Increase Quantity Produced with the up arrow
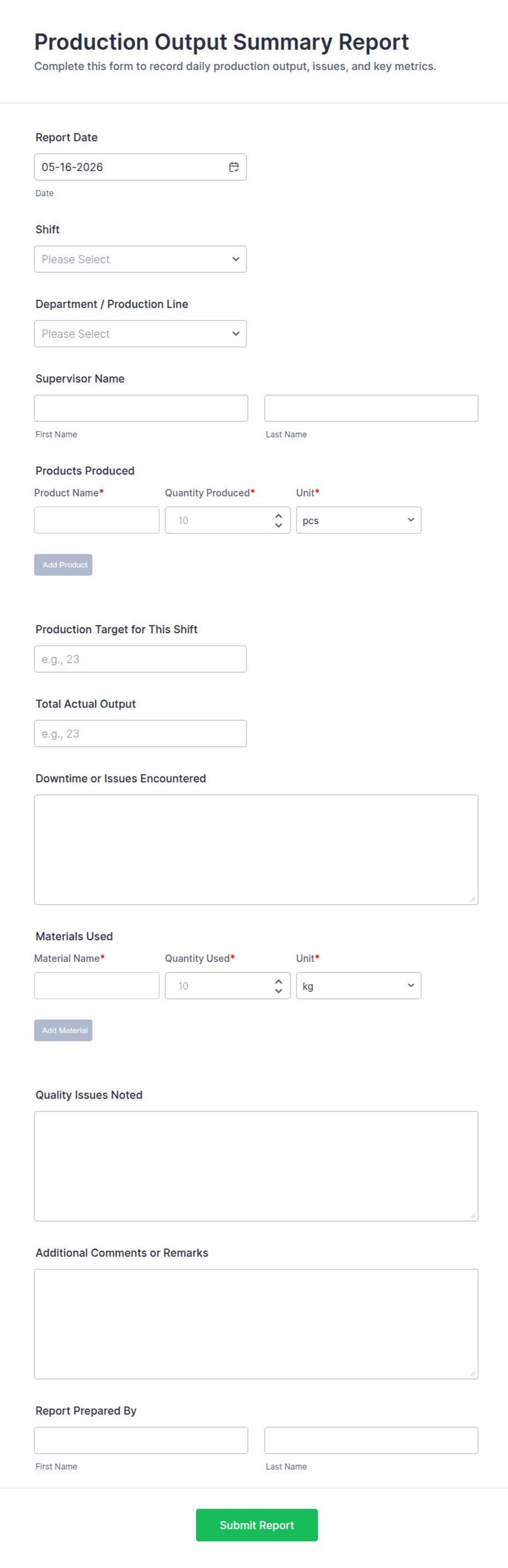The width and height of the screenshot is (508, 1568). click(x=279, y=515)
